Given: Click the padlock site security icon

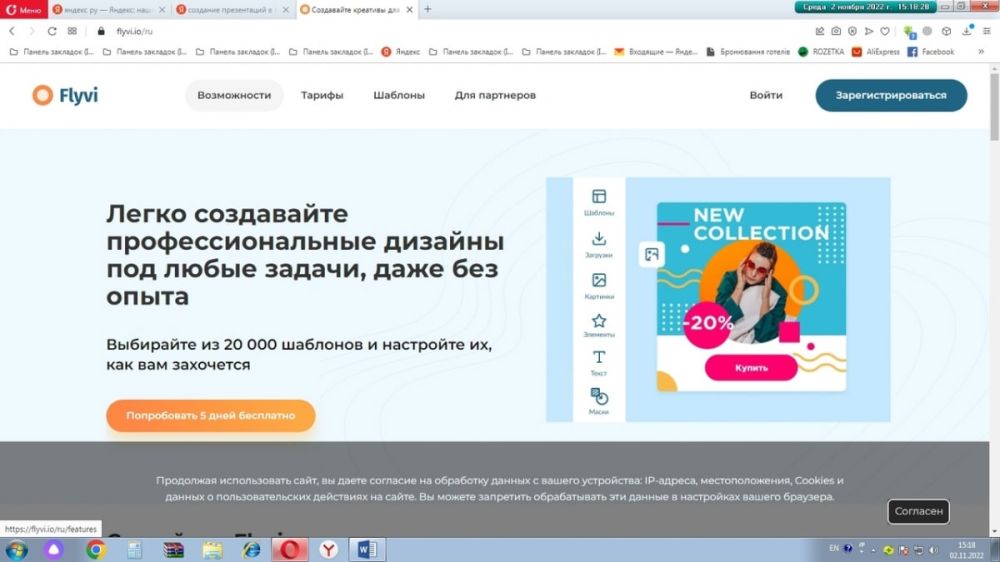Looking at the screenshot, I should tap(101, 31).
